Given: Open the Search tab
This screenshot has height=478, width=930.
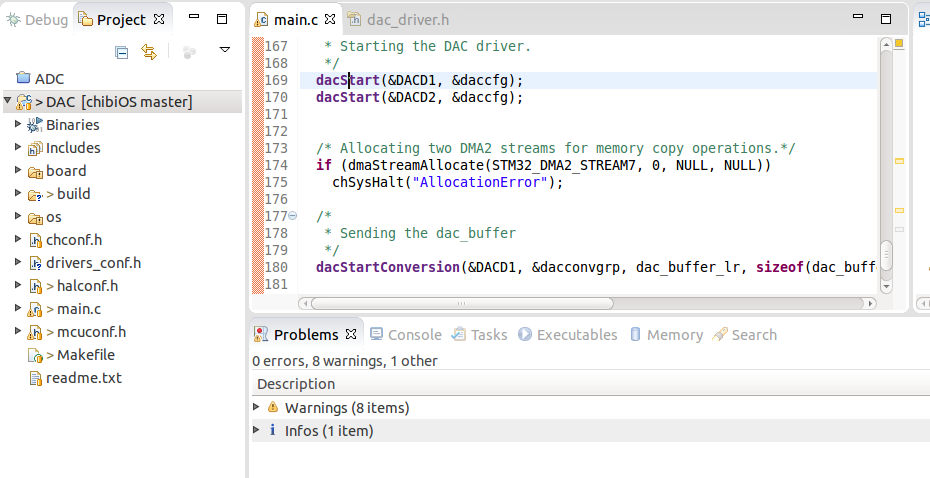Looking at the screenshot, I should 745,334.
